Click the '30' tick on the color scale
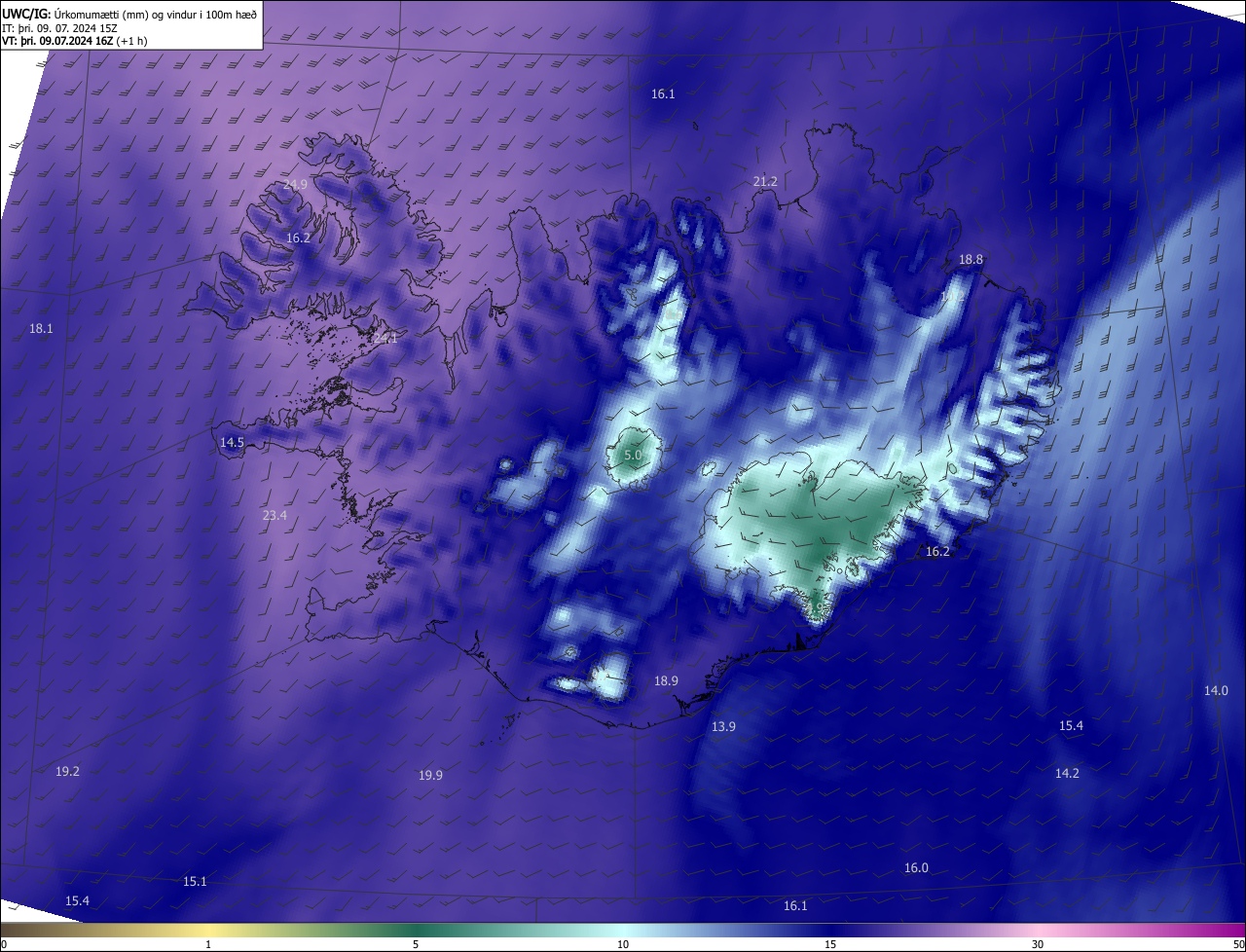1246x952 pixels. 1038,944
